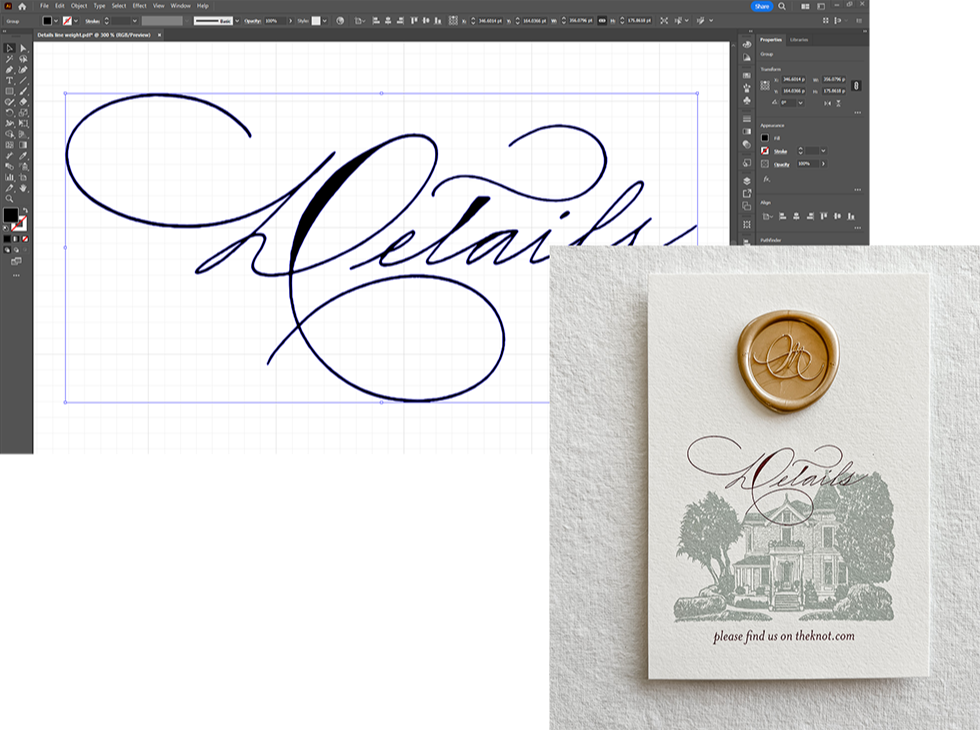Open more options under Transform section
980x731 pixels.
858,113
